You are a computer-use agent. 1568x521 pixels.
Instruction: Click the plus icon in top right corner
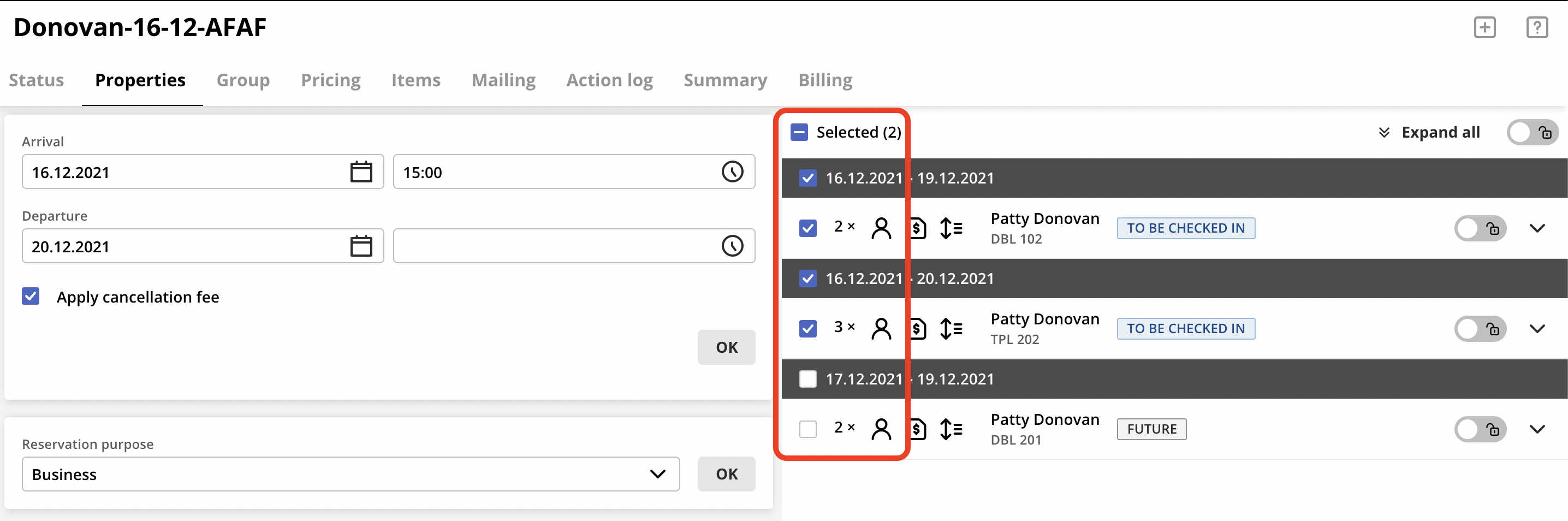pos(1485,27)
